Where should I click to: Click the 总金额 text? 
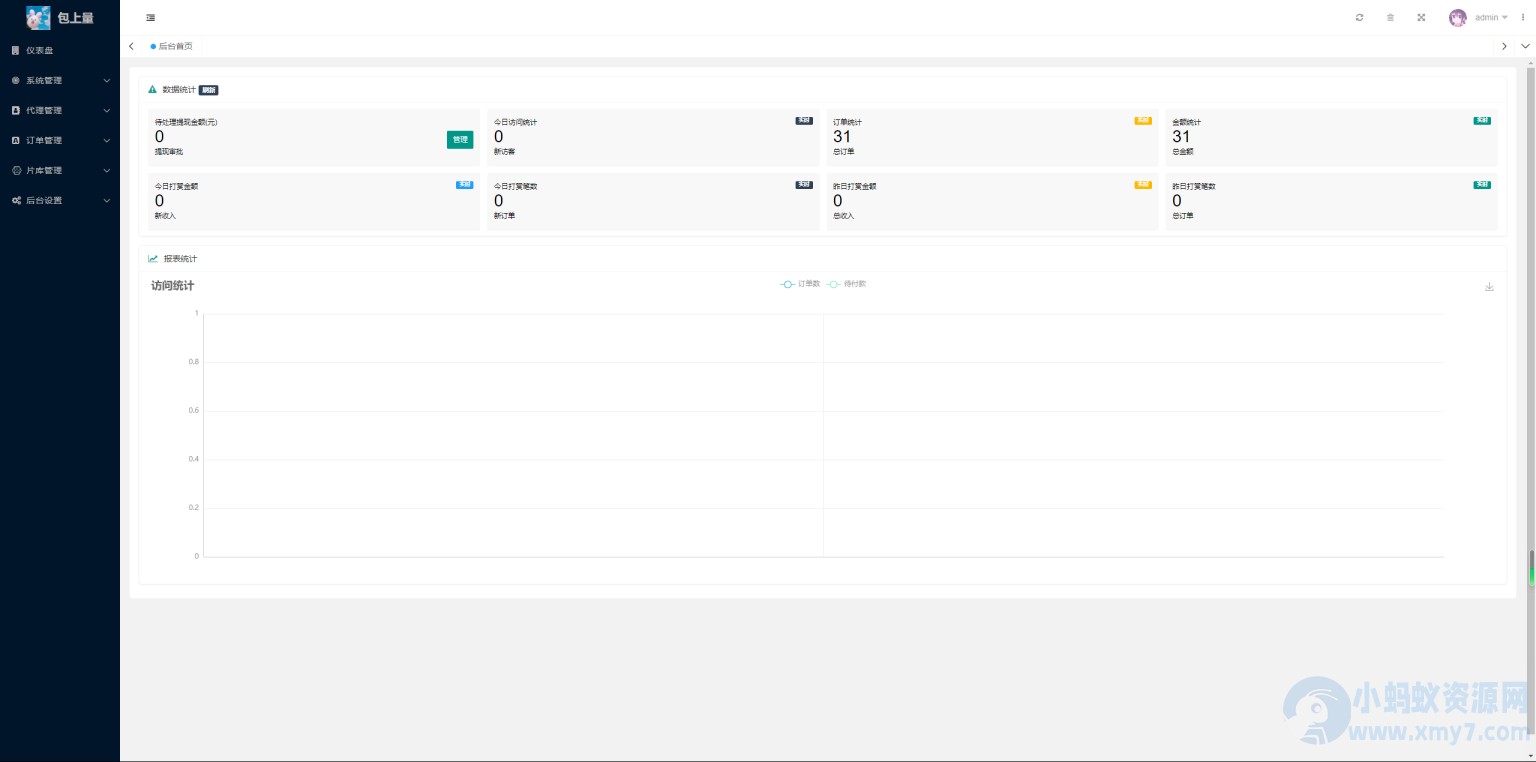tap(1183, 152)
